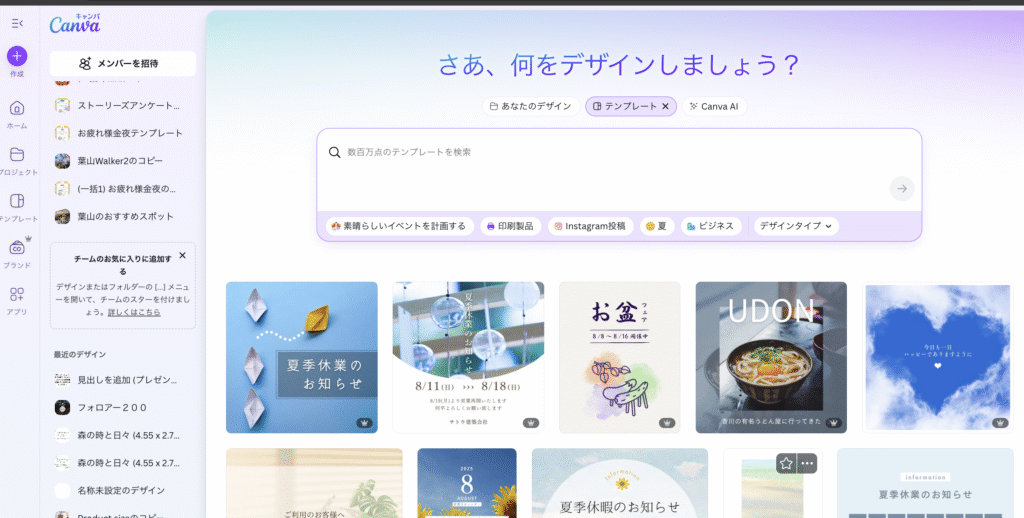The image size is (1024, 518).
Task: Open the information 夏季休業のお知らせ template
Action: [x=925, y=483]
